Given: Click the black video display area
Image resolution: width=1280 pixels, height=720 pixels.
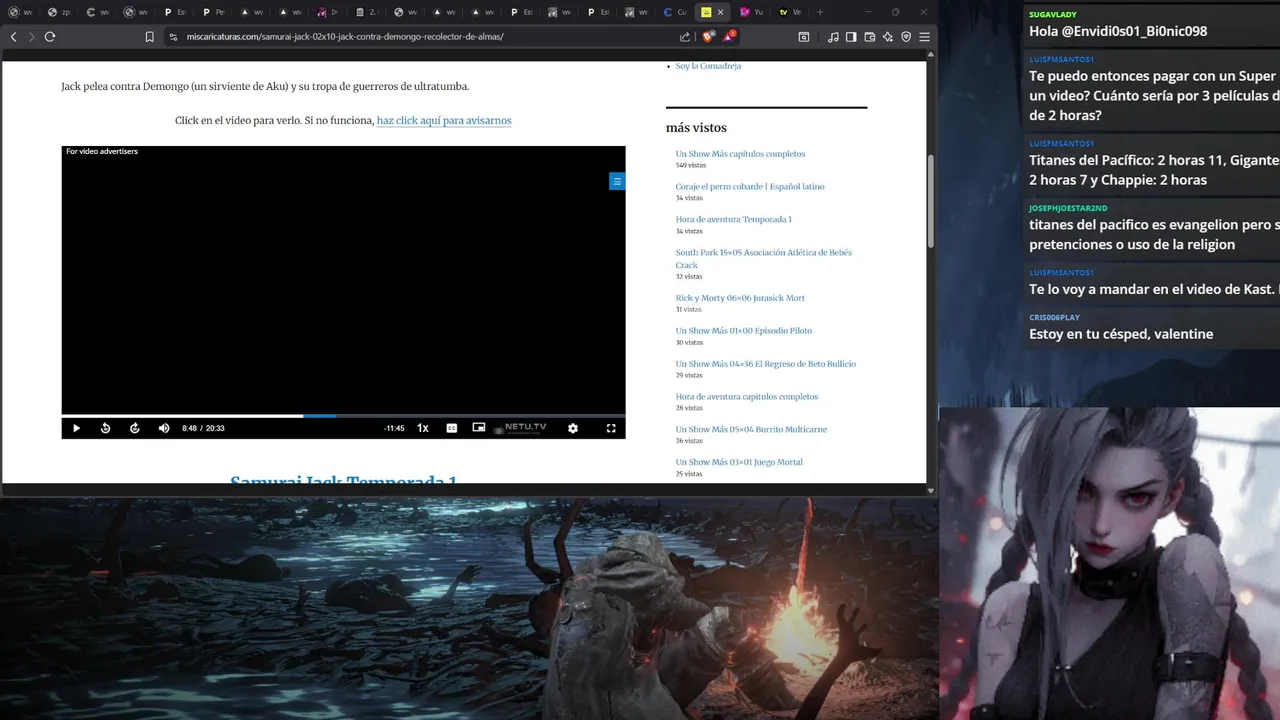Looking at the screenshot, I should 343,280.
